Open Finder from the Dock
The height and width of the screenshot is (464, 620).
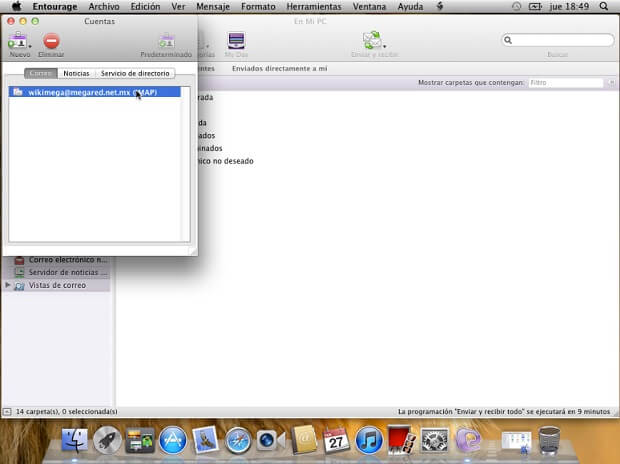pyautogui.click(x=75, y=440)
